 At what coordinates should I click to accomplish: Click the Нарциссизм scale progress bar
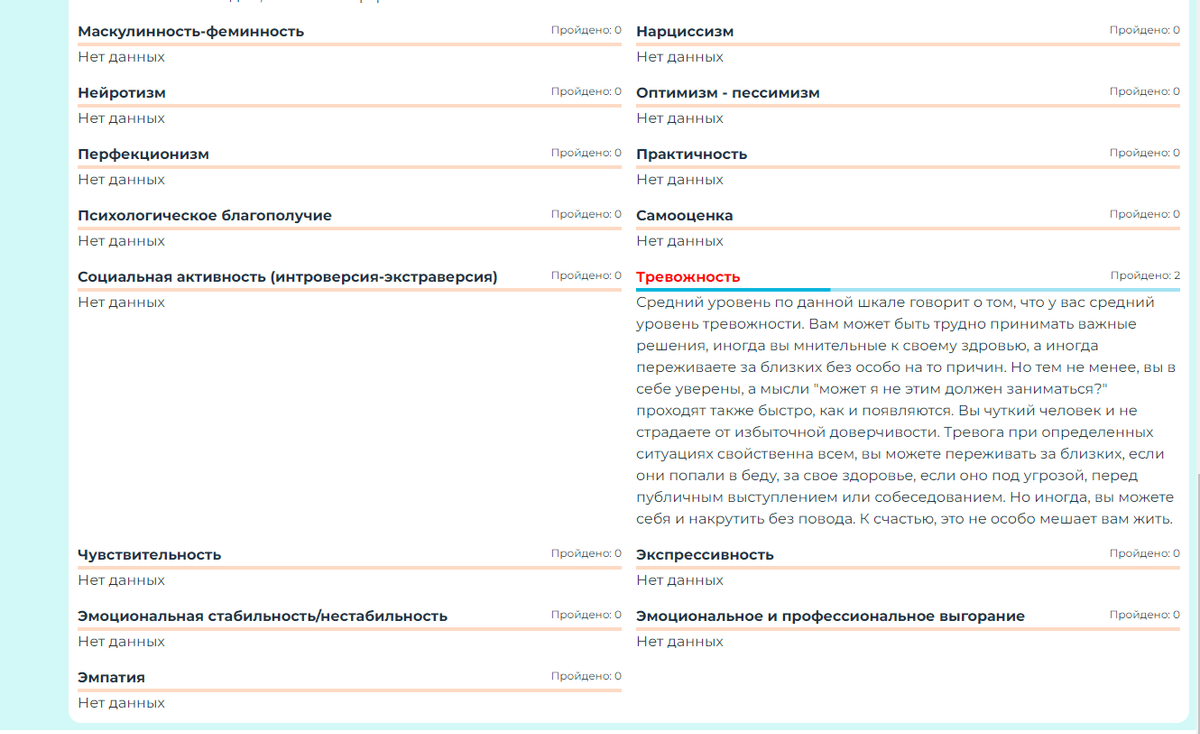908,44
